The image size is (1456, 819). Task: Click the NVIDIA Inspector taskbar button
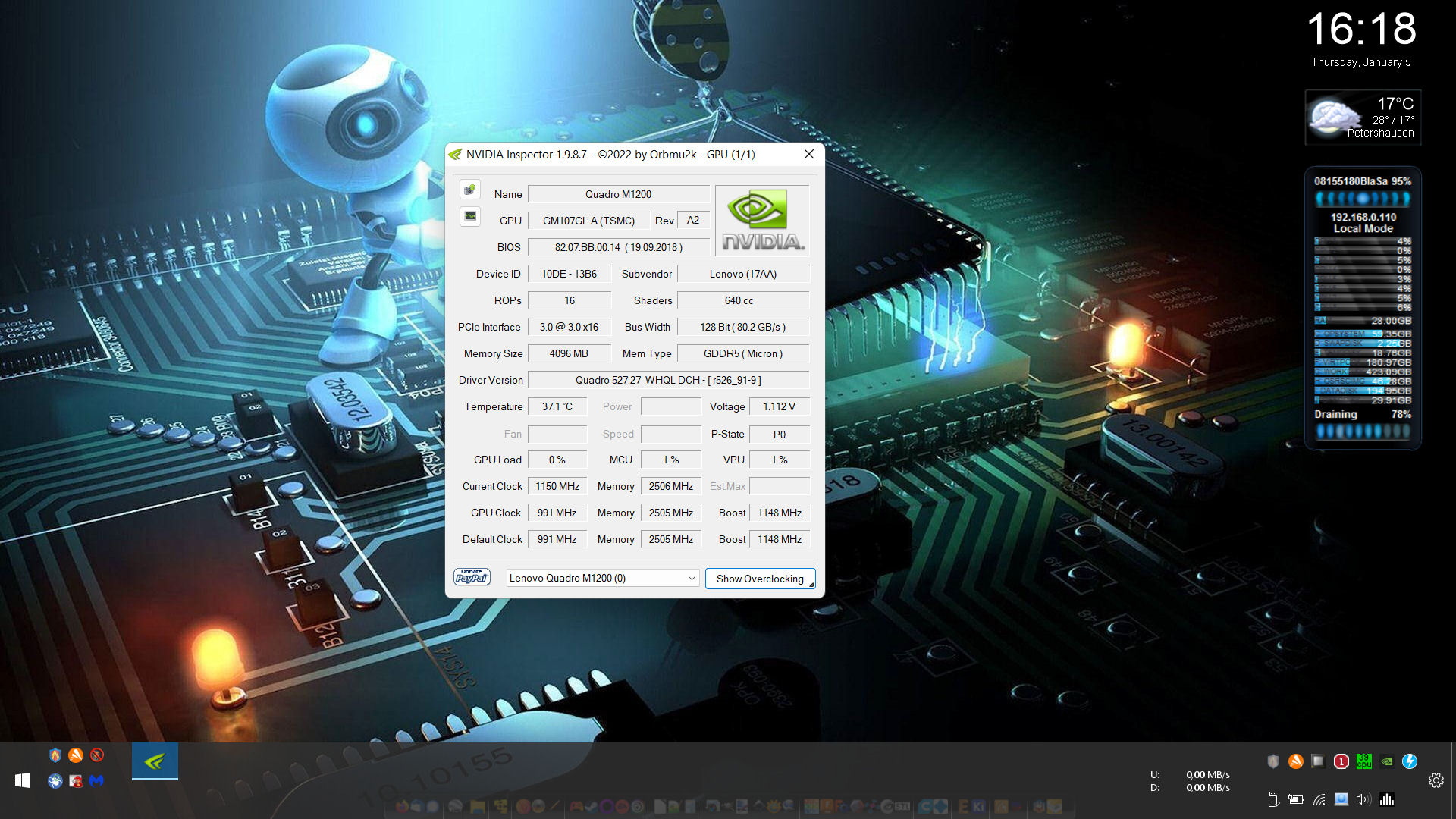[x=155, y=761]
